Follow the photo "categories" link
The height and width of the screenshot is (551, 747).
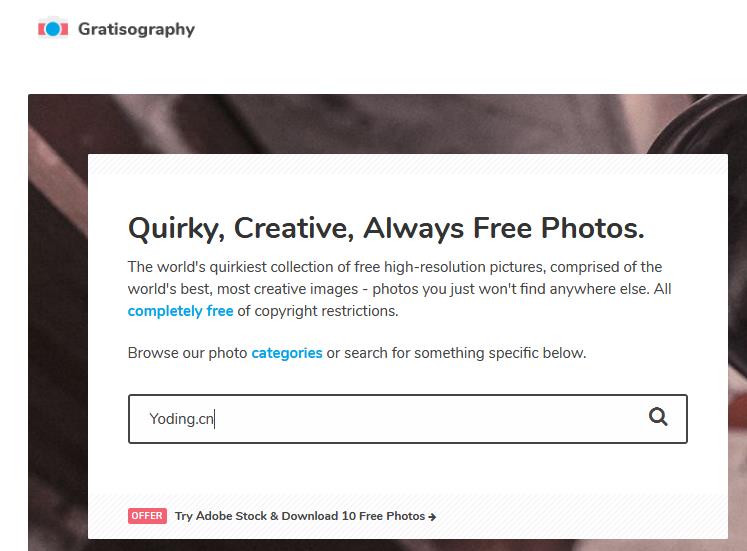287,353
